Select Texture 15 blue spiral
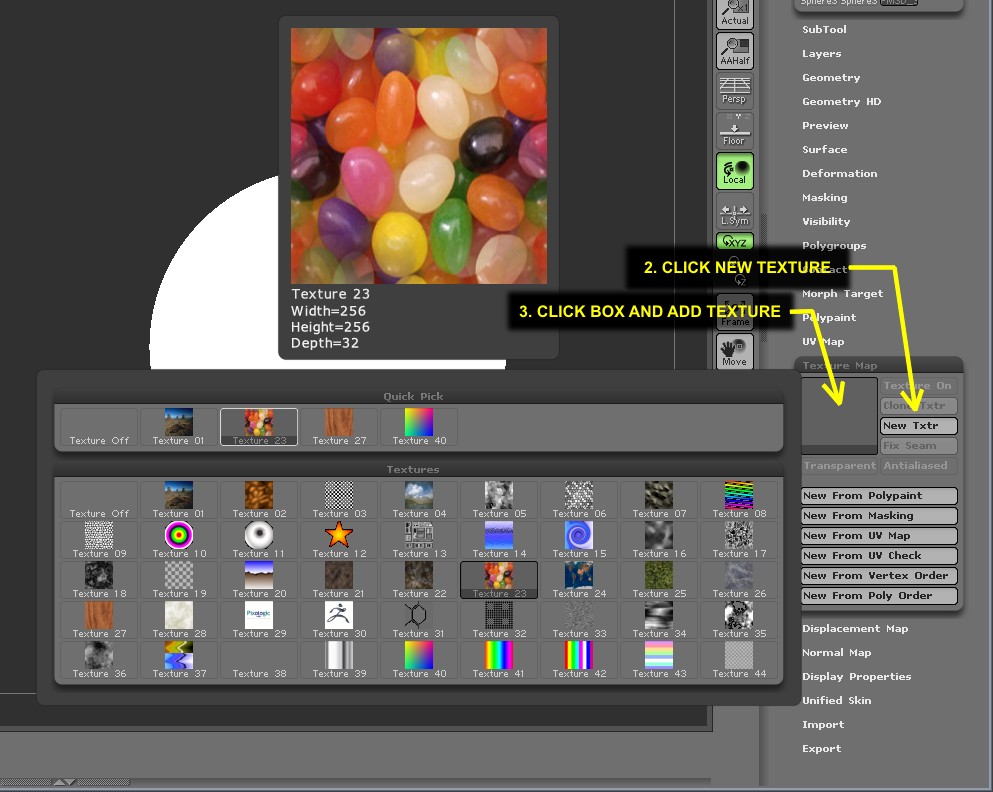The height and width of the screenshot is (792, 993). (579, 539)
